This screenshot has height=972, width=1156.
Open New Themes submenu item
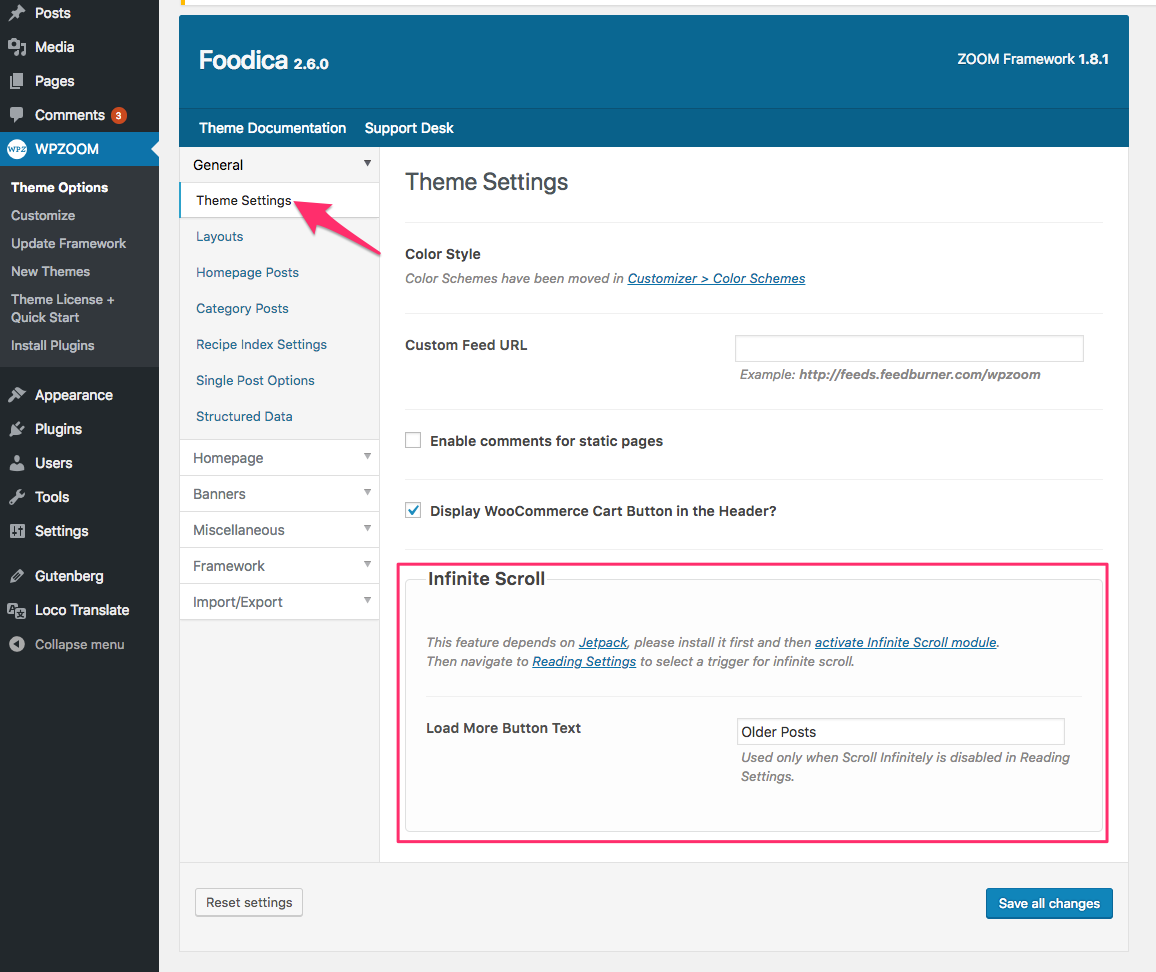click(x=50, y=271)
